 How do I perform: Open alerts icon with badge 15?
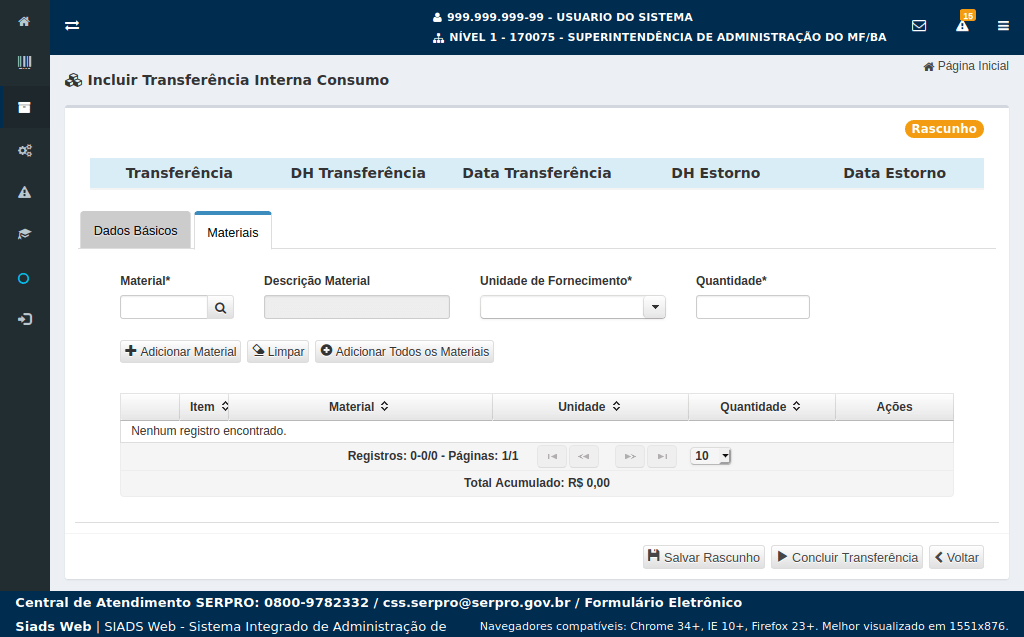(x=963, y=25)
